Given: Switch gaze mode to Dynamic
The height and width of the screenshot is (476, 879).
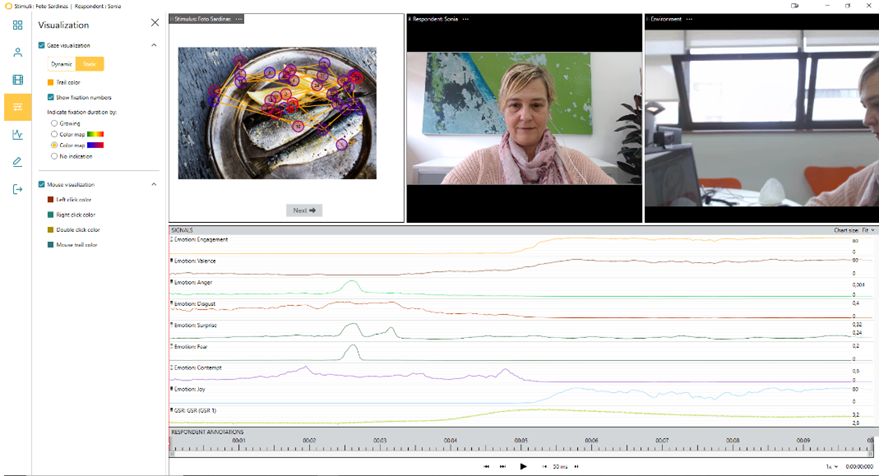Looking at the screenshot, I should (x=62, y=64).
